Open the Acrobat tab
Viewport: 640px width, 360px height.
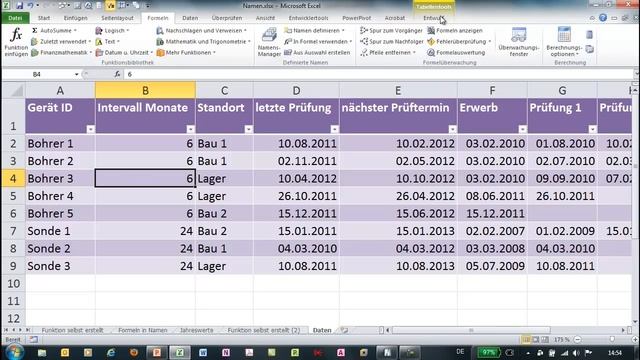click(395, 18)
